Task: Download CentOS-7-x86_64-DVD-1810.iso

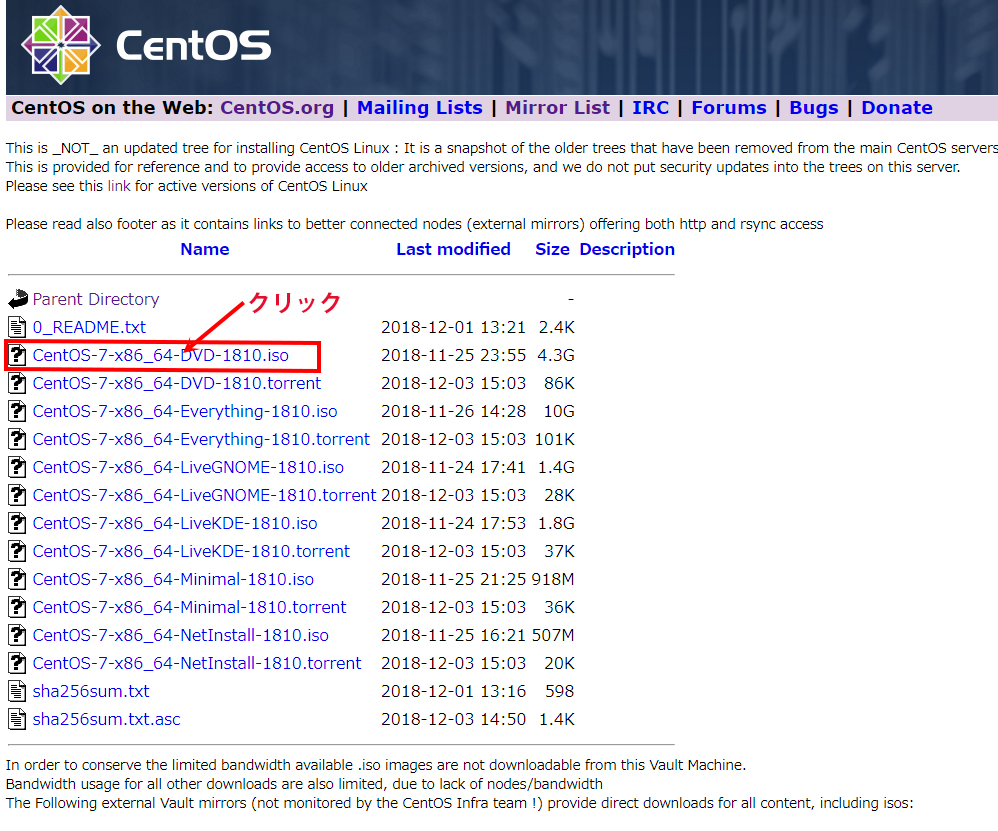Action: 160,355
